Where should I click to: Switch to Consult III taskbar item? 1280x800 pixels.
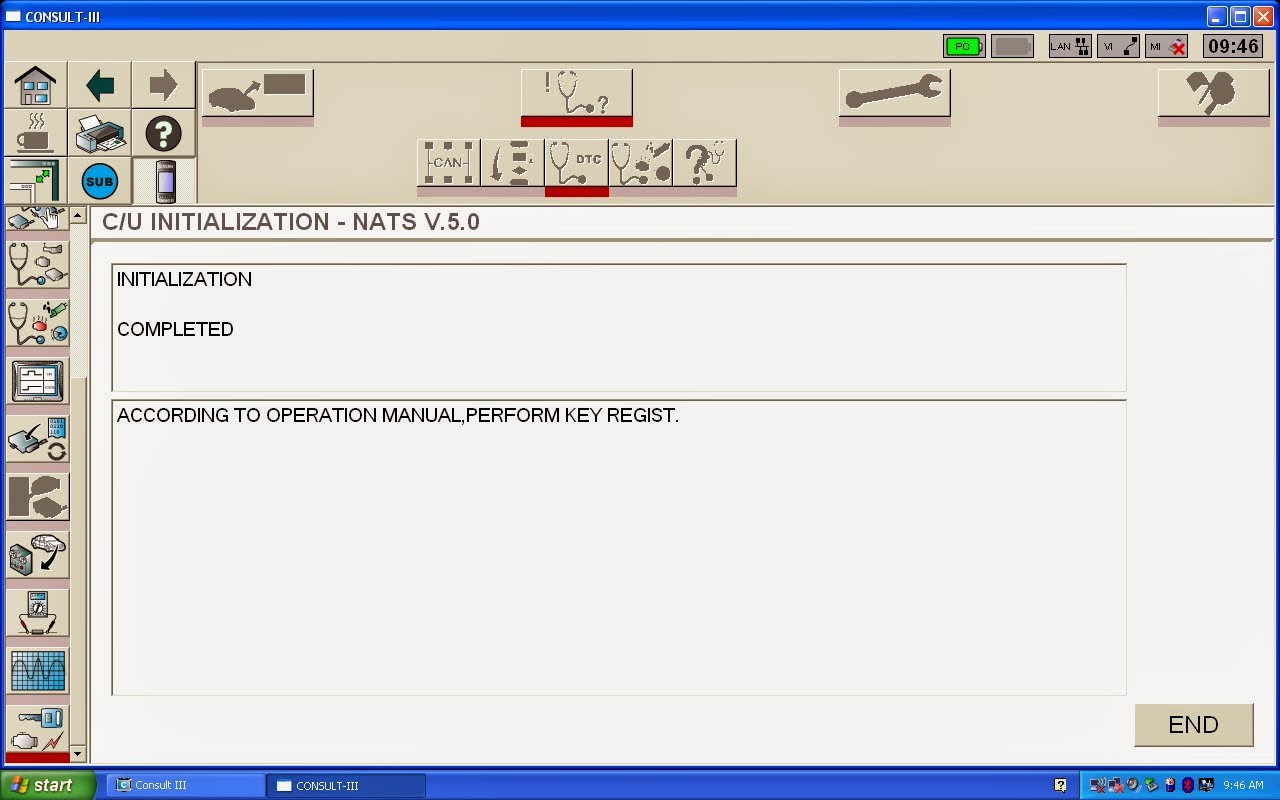[185, 785]
